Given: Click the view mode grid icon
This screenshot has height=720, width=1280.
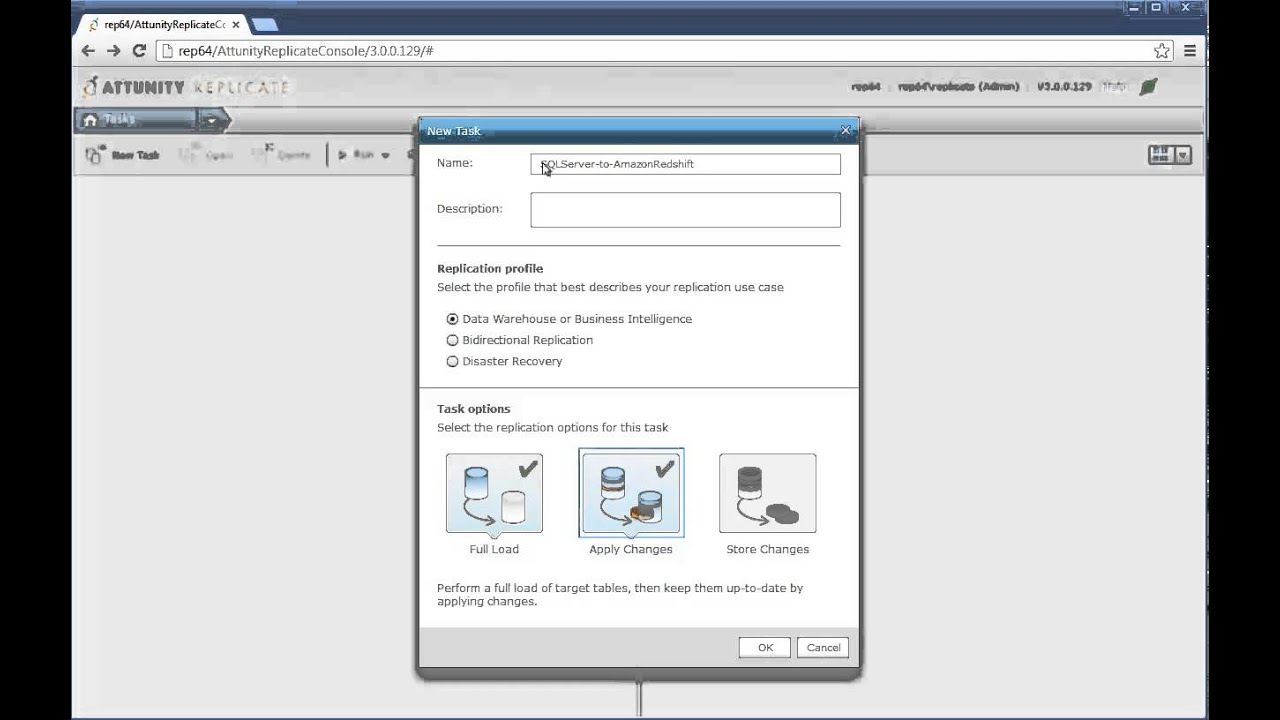Looking at the screenshot, I should 1160,155.
